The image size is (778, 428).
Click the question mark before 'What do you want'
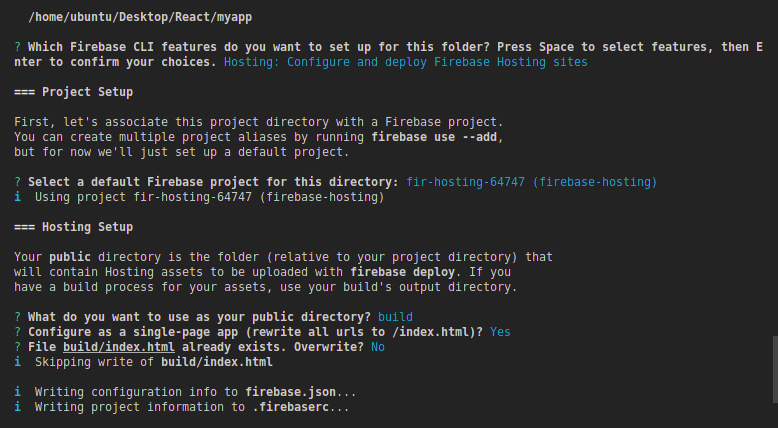click(17, 317)
